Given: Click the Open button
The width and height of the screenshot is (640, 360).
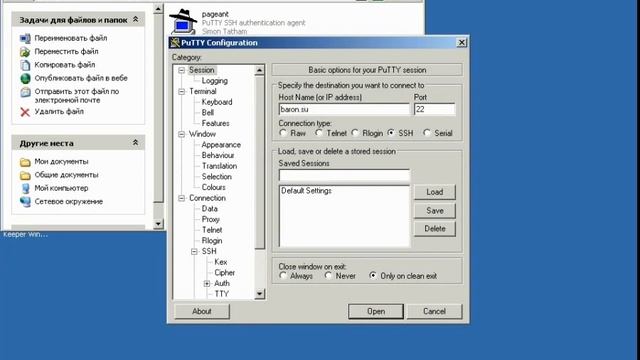Looking at the screenshot, I should [x=376, y=311].
